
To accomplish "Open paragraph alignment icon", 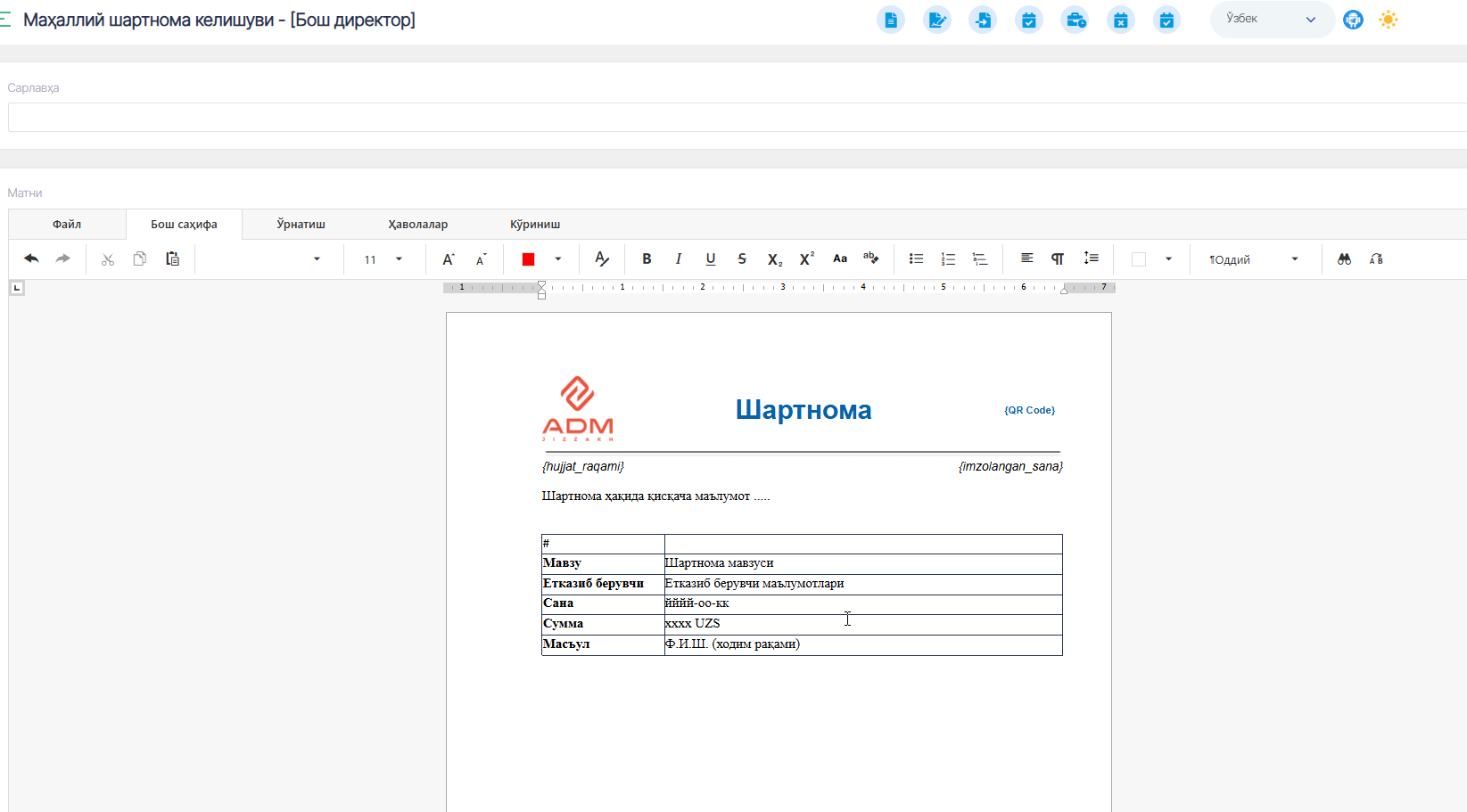I will [1027, 259].
